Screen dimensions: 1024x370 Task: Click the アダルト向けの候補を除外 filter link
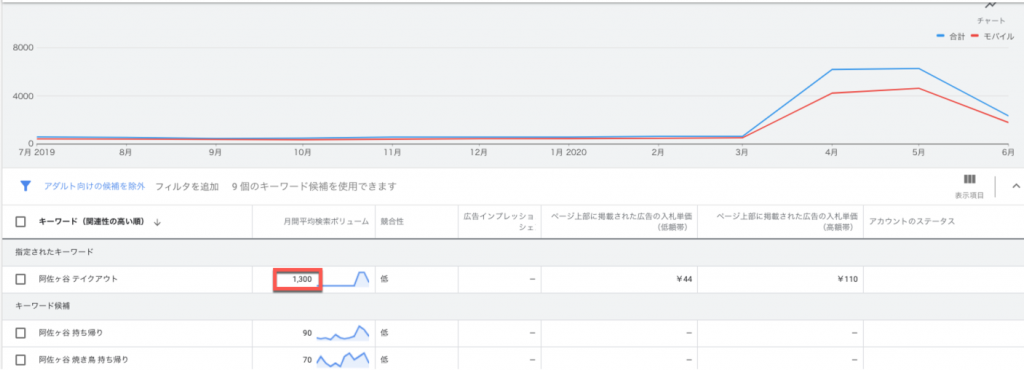click(x=94, y=186)
